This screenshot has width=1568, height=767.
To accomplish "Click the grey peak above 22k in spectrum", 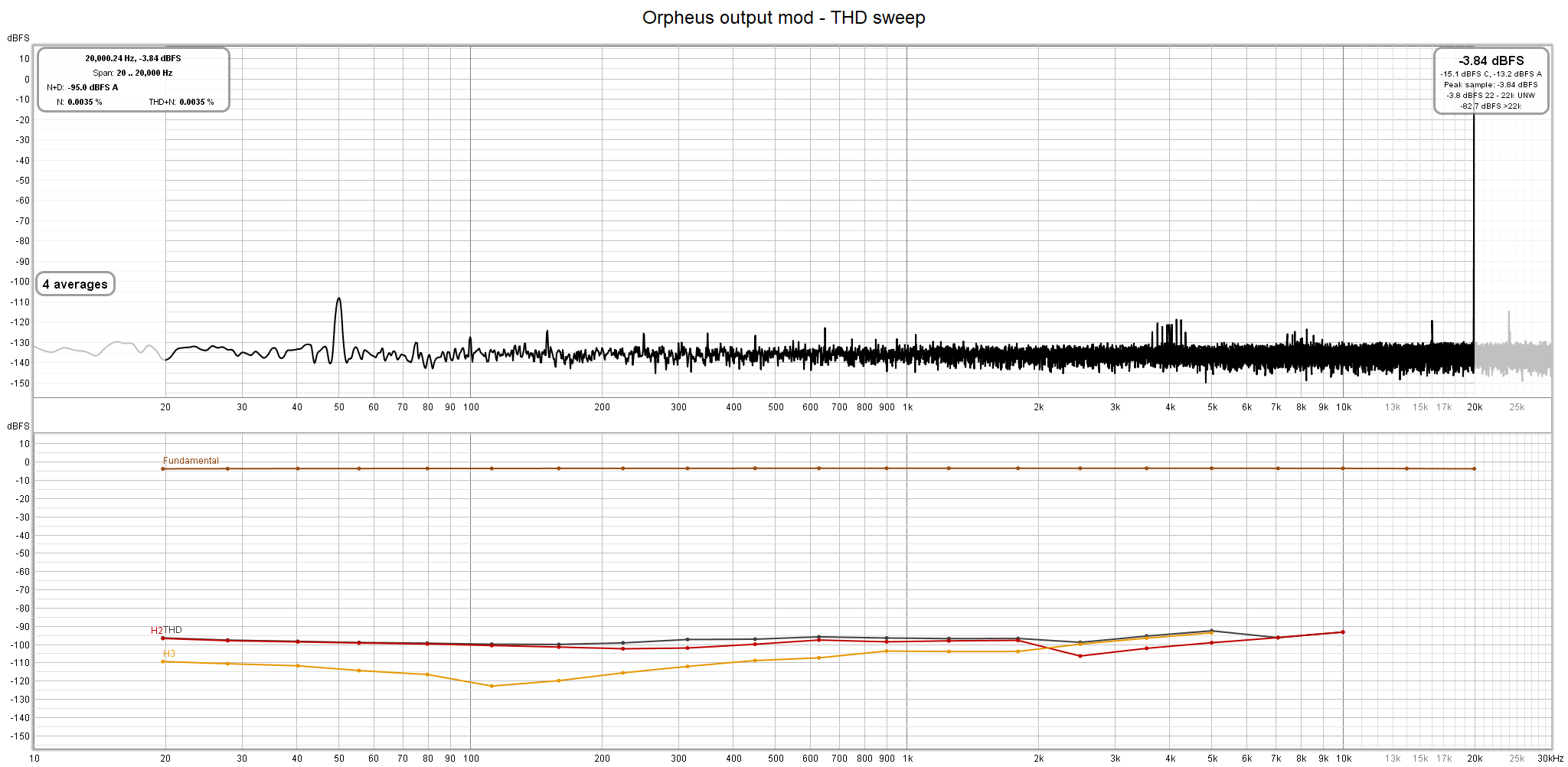I will (1509, 314).
